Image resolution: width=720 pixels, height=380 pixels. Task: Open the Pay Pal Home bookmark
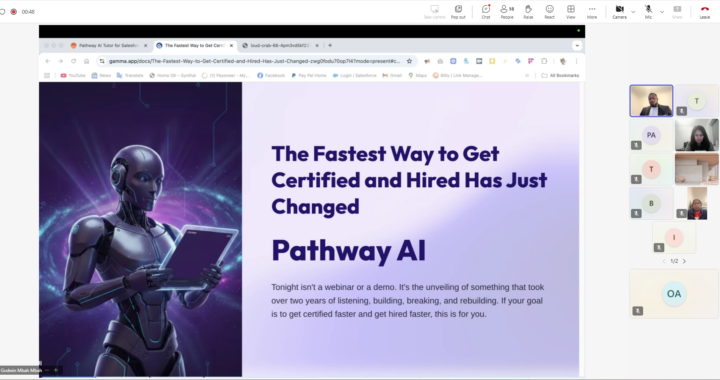309,75
